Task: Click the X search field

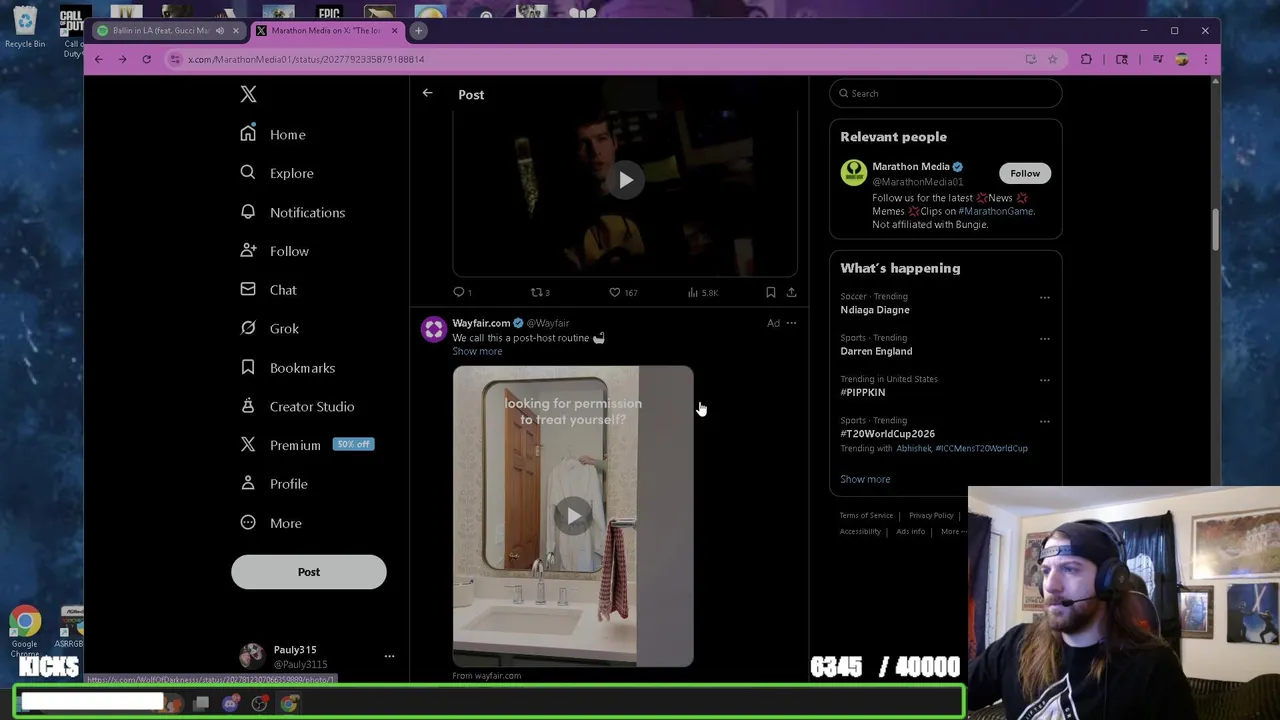Action: (945, 93)
